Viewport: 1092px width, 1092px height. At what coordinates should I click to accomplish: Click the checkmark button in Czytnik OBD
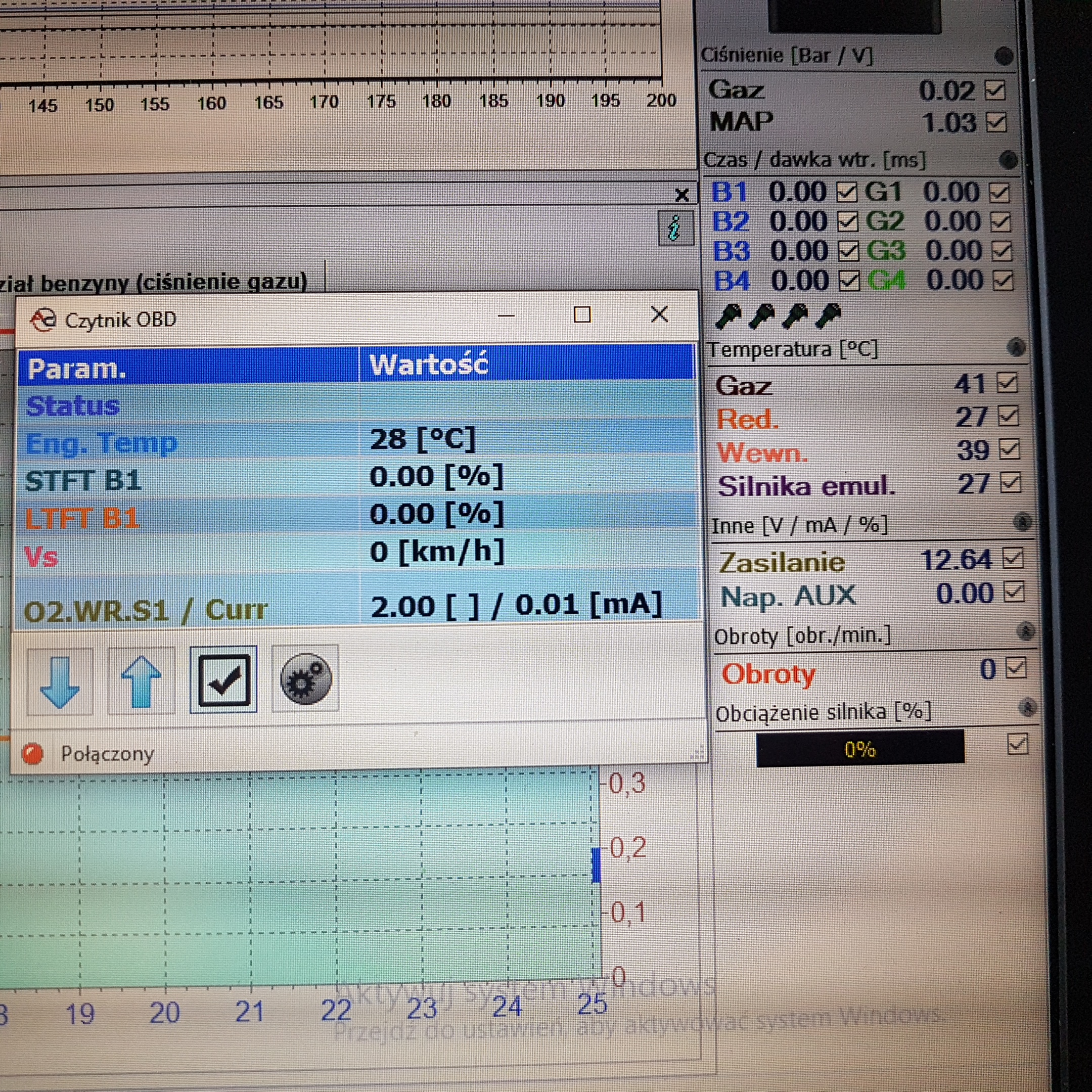[223, 680]
